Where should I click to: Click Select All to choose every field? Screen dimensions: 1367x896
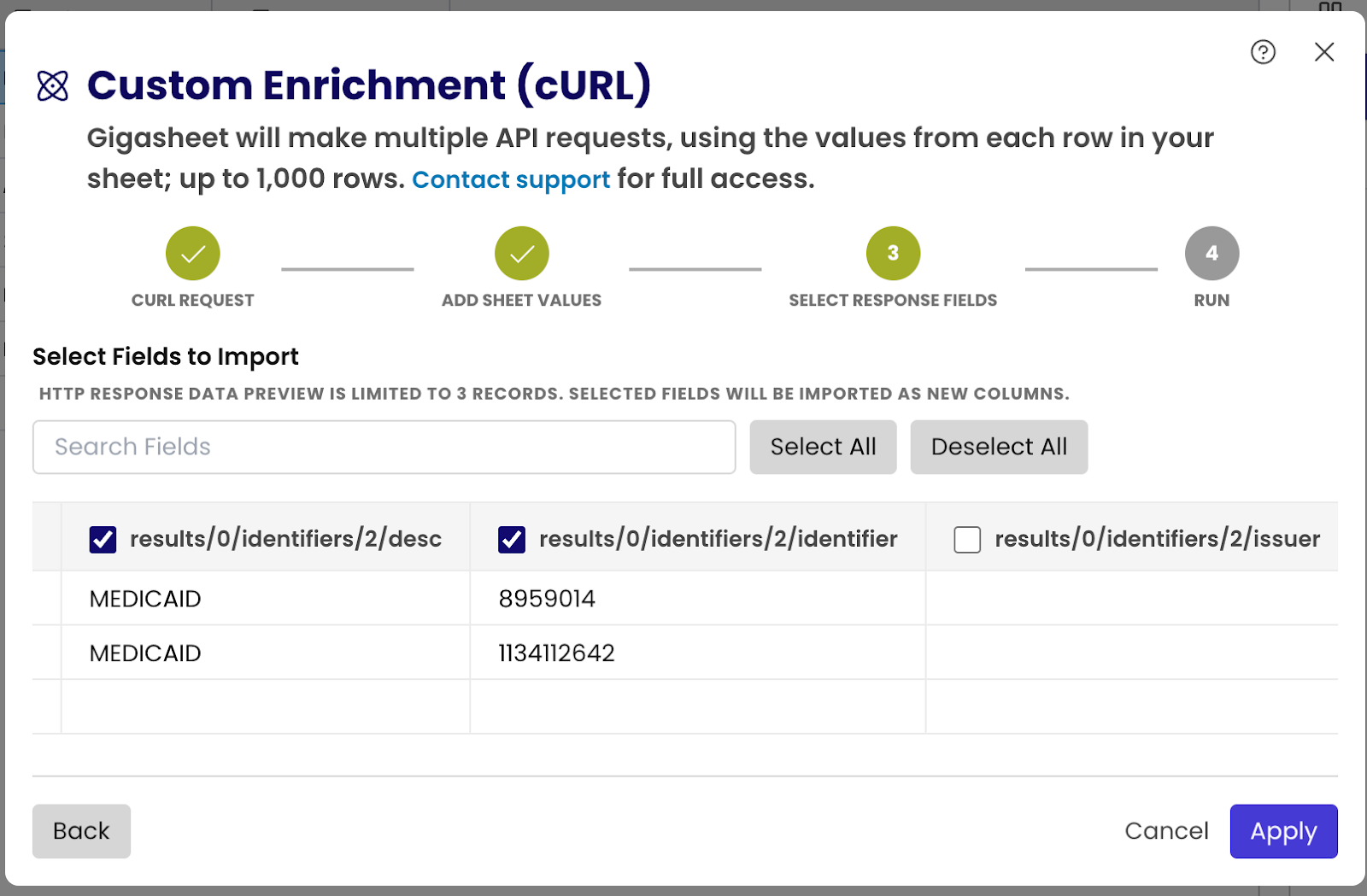pos(822,447)
